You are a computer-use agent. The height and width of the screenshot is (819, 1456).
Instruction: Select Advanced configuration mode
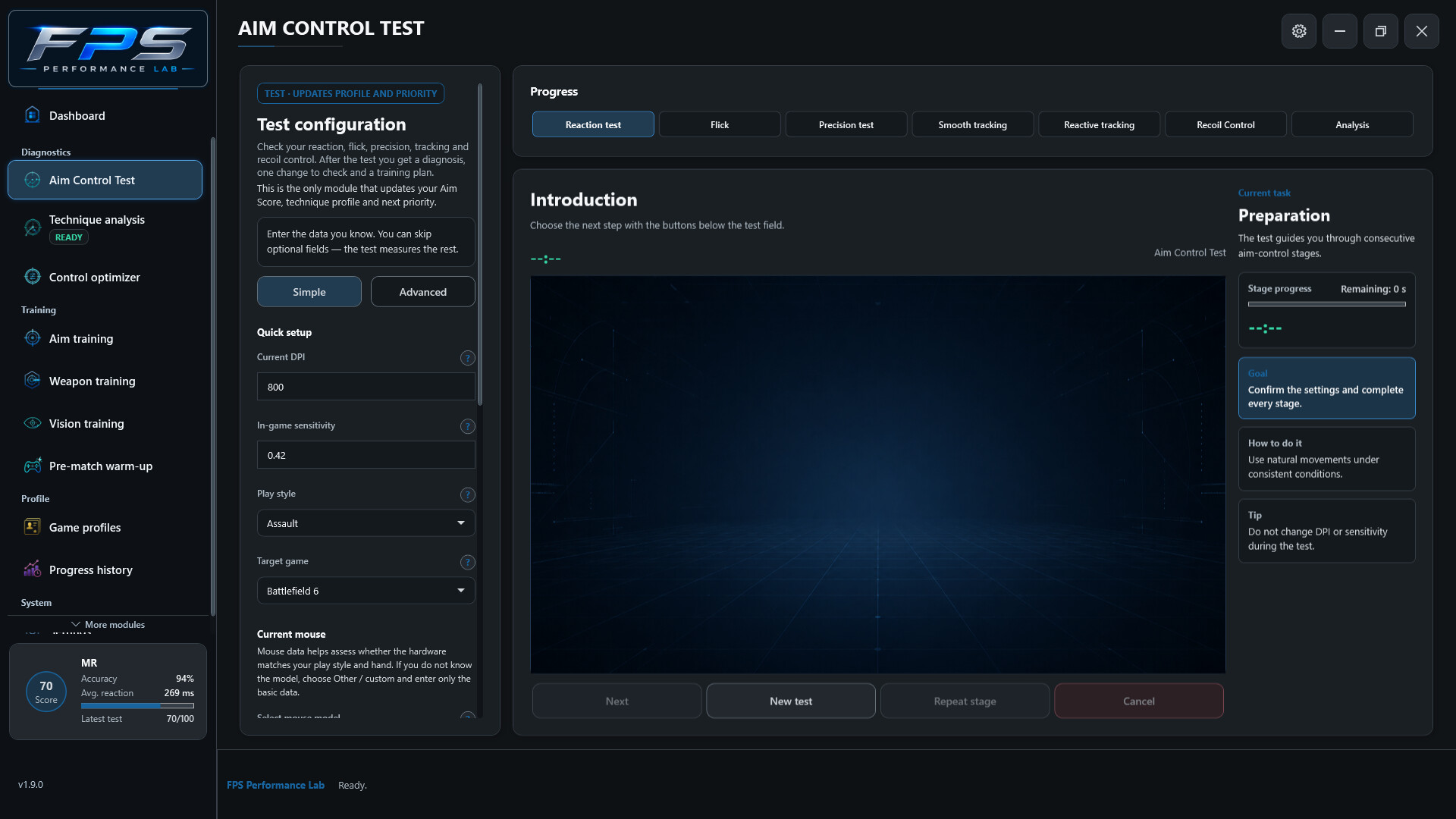422,292
